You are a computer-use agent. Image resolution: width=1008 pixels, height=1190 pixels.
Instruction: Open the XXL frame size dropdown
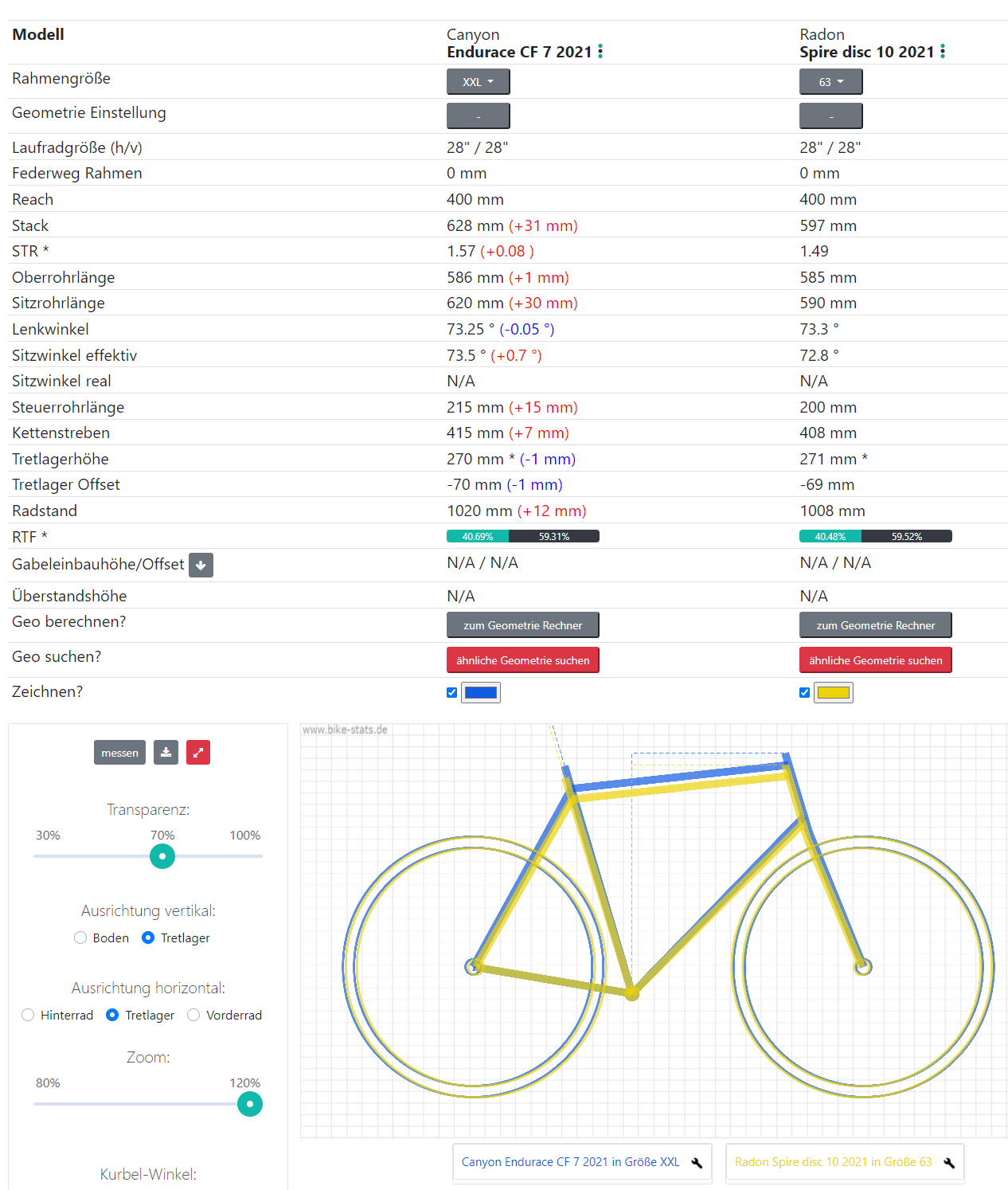tap(478, 82)
